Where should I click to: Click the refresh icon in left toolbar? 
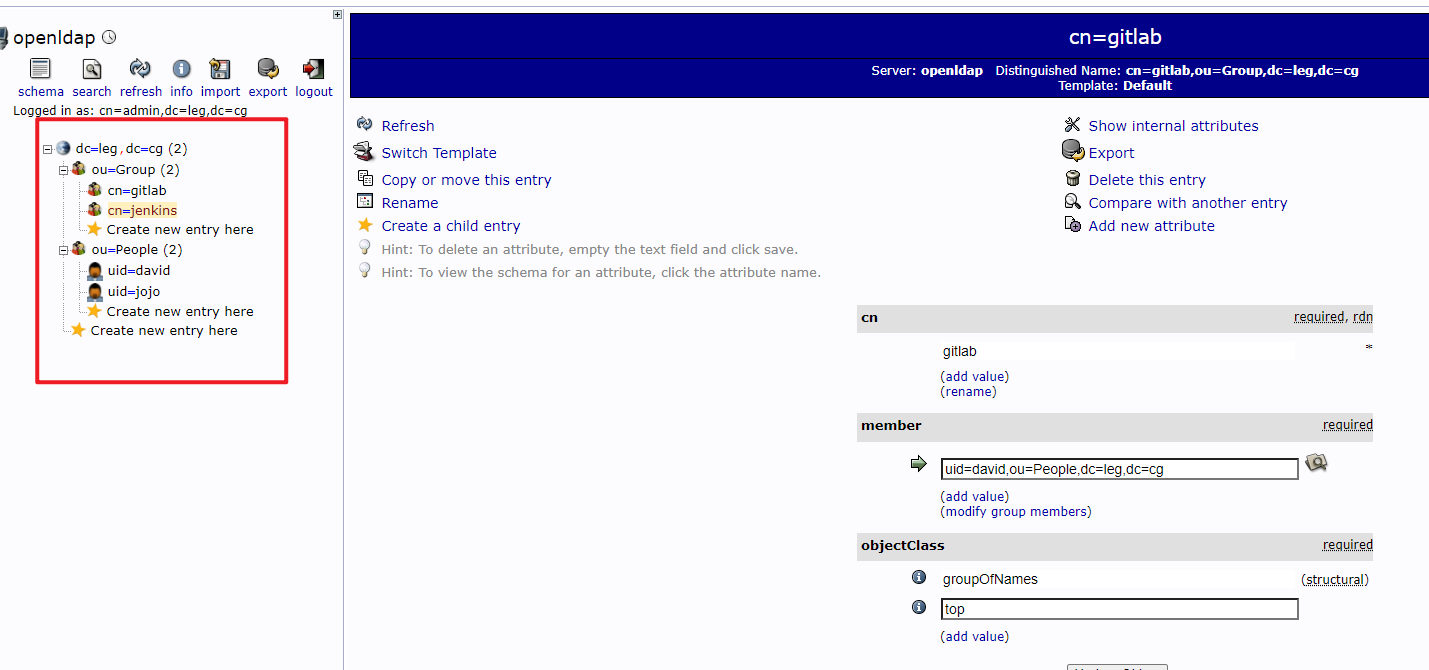click(x=140, y=69)
